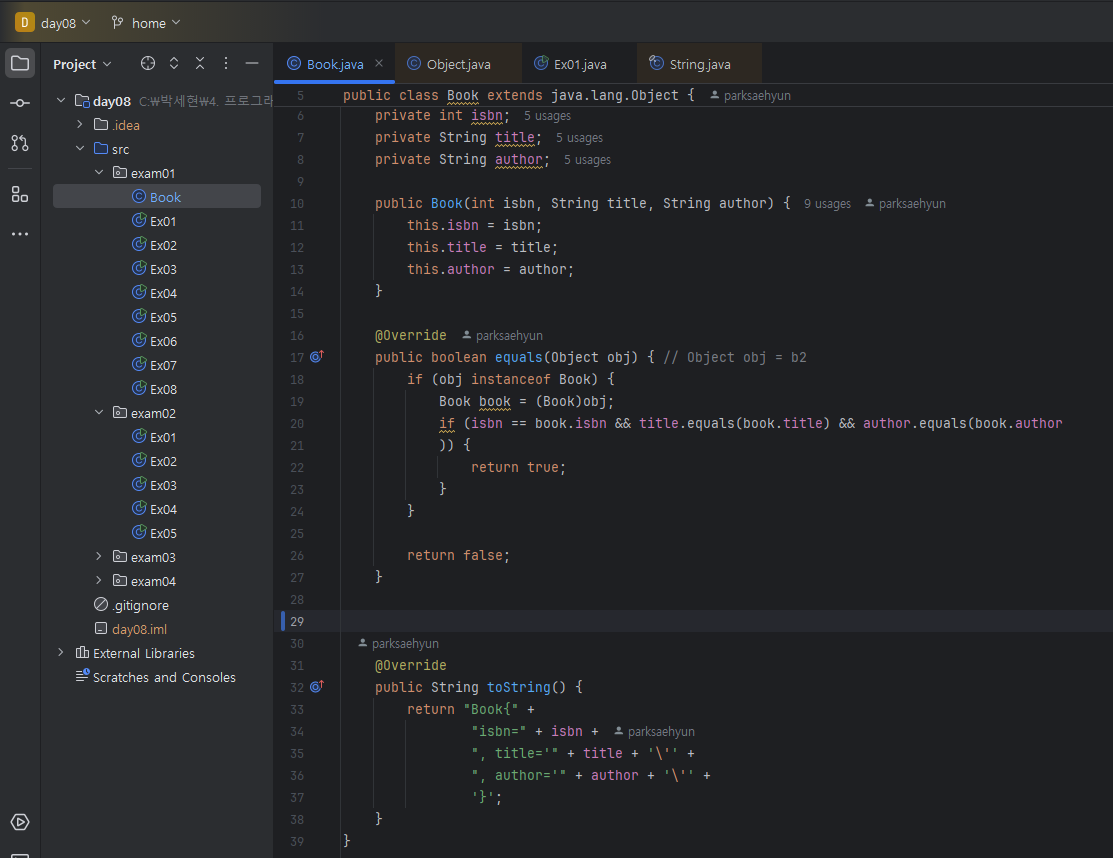Expand External Libraries node
This screenshot has height=858, width=1113.
point(61,653)
